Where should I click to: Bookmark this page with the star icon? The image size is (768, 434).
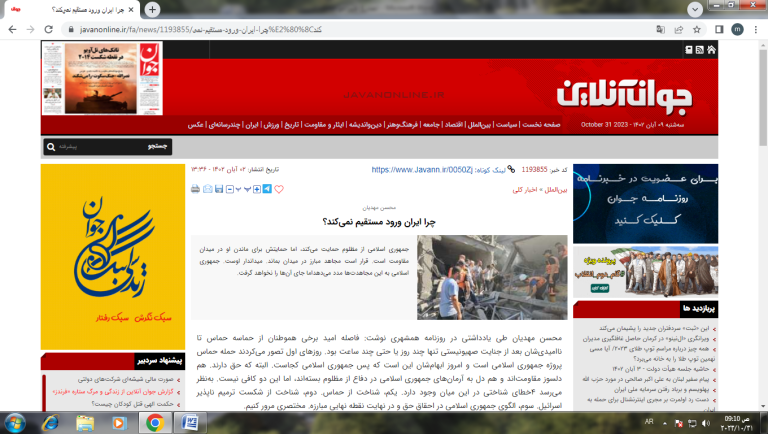695,29
